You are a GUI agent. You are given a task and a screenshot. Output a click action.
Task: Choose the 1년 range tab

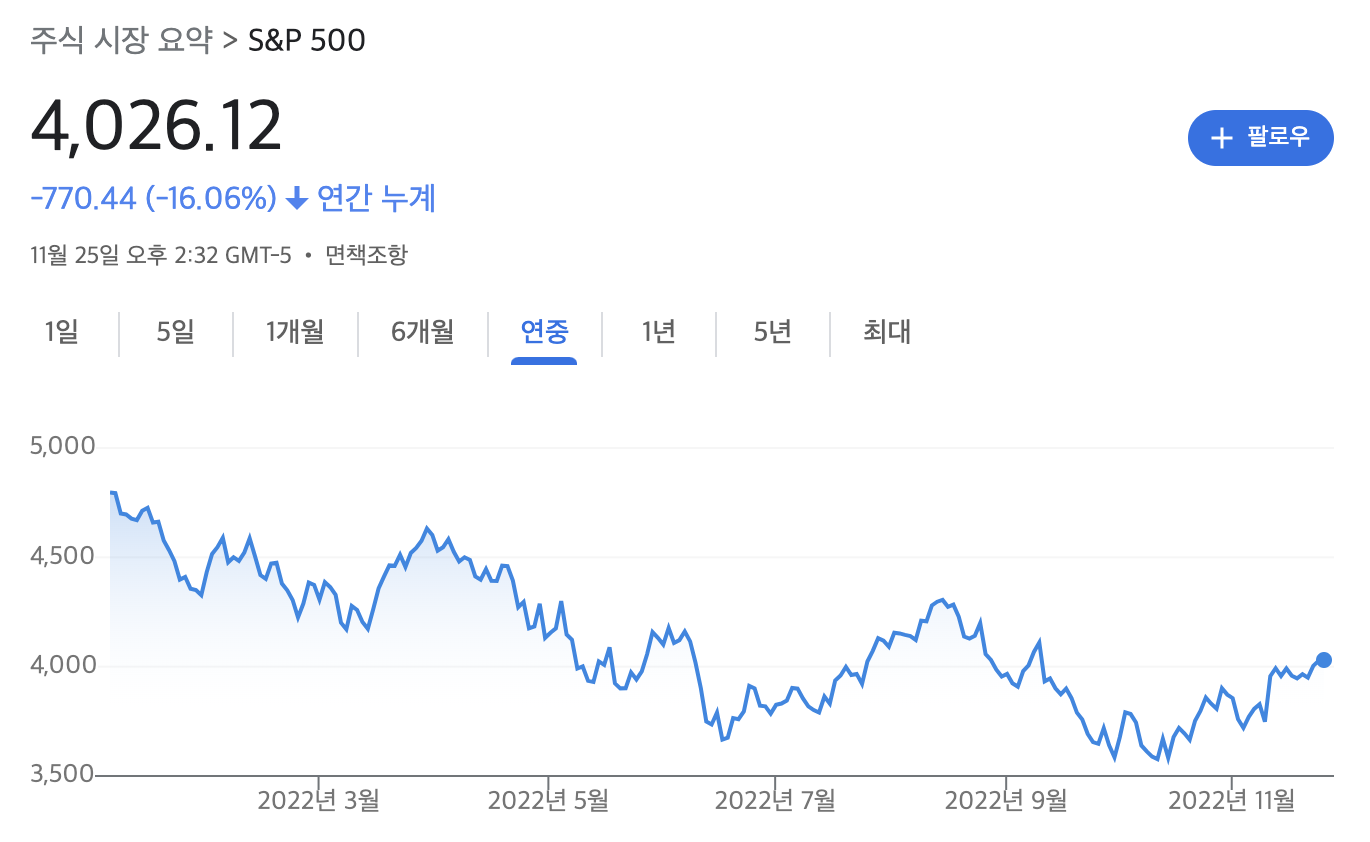(659, 332)
